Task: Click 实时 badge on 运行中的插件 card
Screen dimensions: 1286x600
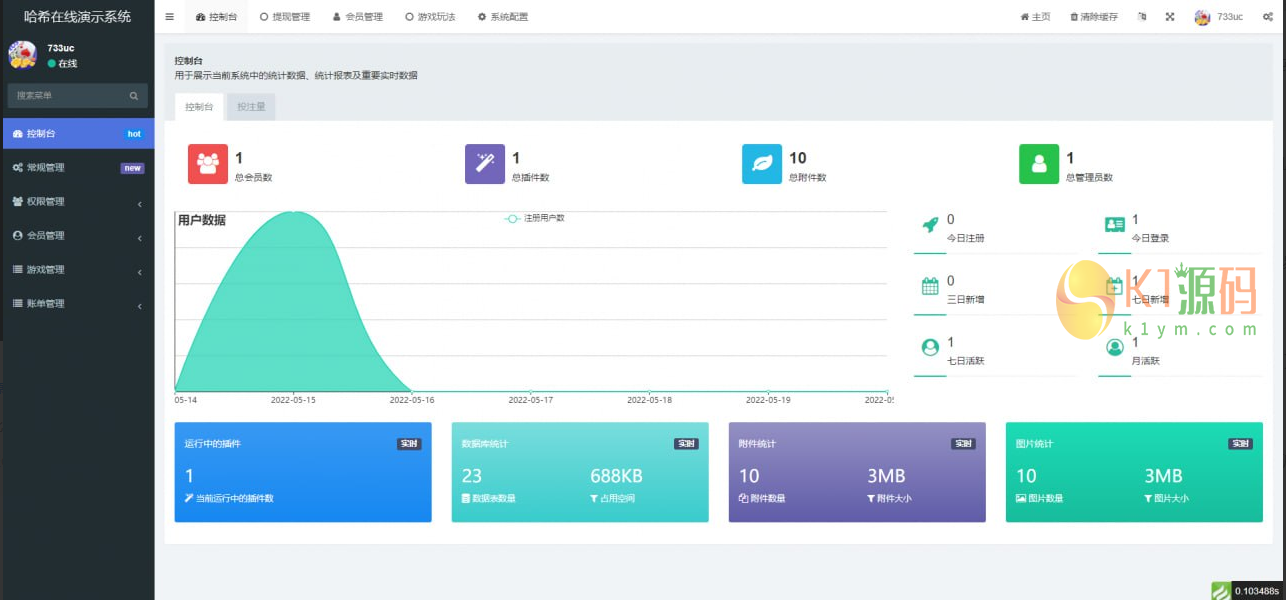Action: pyautogui.click(x=409, y=444)
